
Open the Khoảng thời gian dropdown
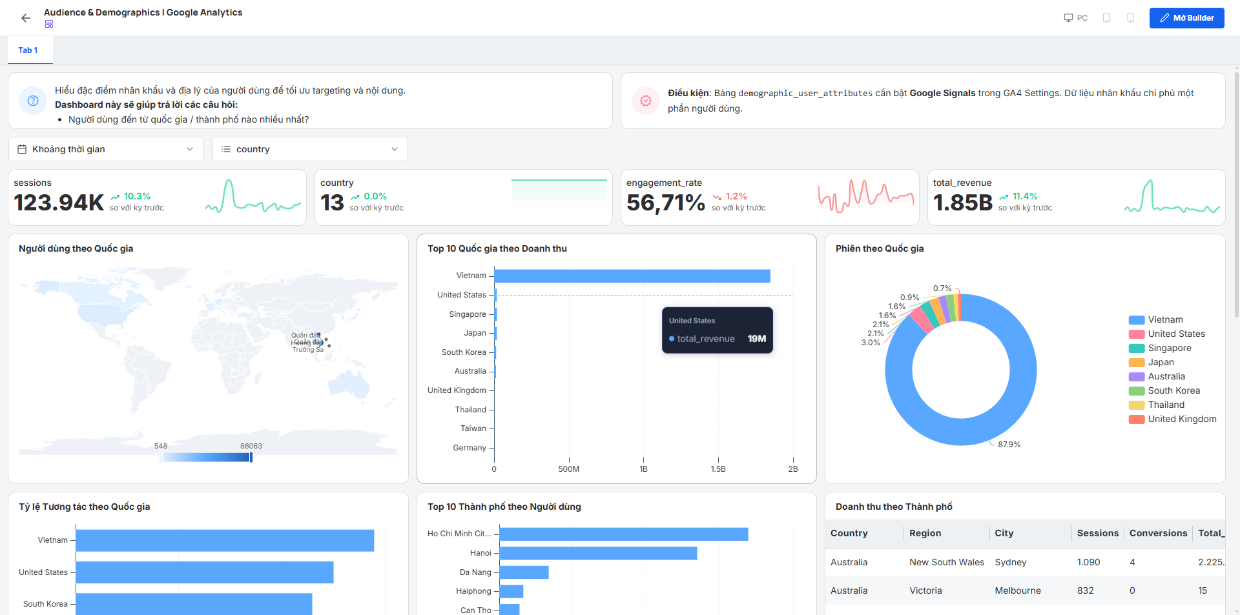[106, 149]
